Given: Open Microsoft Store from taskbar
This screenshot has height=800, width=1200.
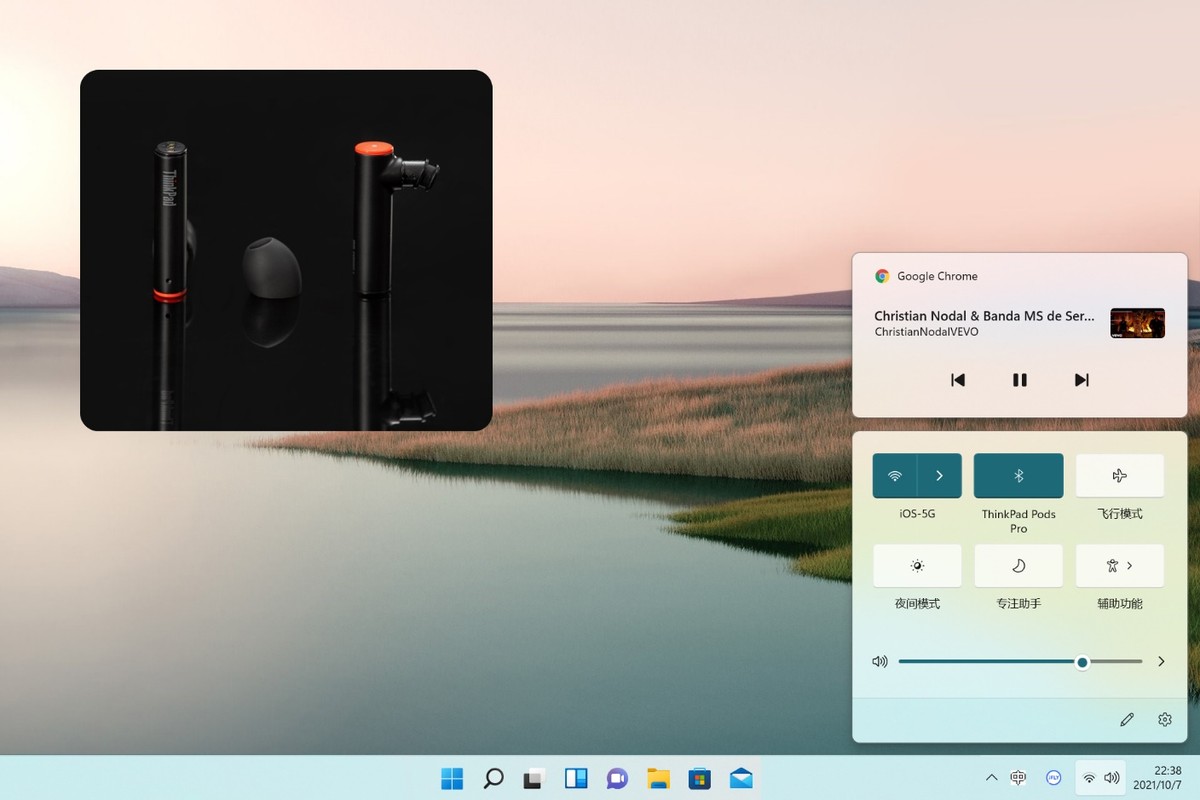Looking at the screenshot, I should pos(699,778).
